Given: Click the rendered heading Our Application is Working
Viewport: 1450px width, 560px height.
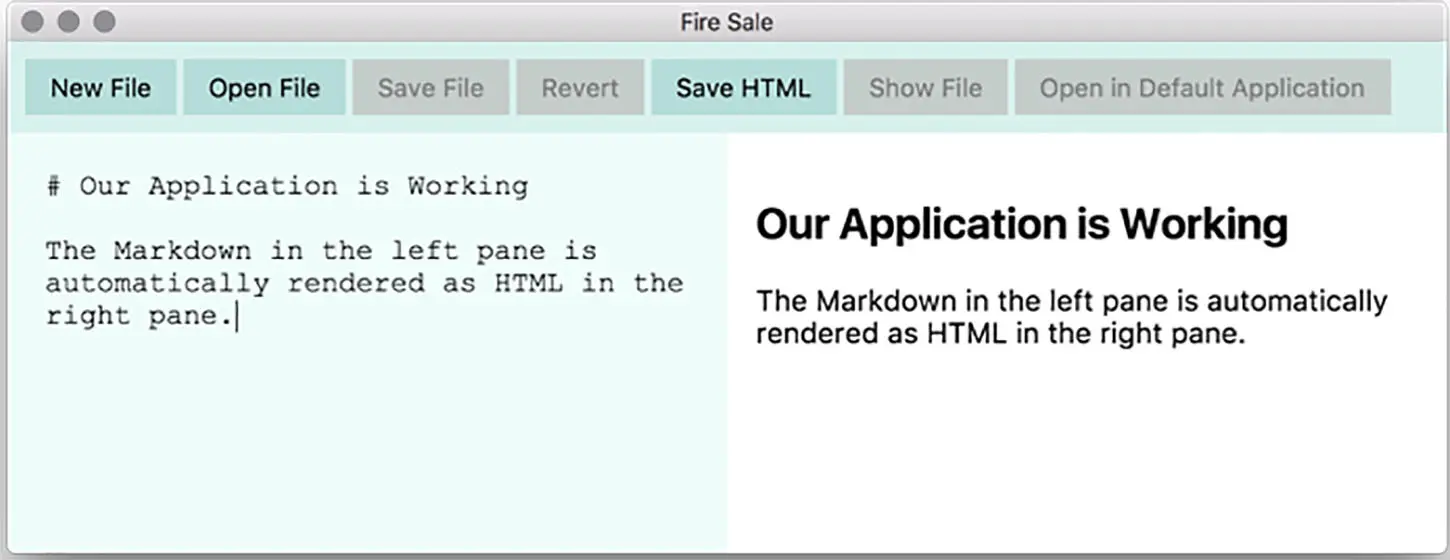Looking at the screenshot, I should [x=1021, y=224].
